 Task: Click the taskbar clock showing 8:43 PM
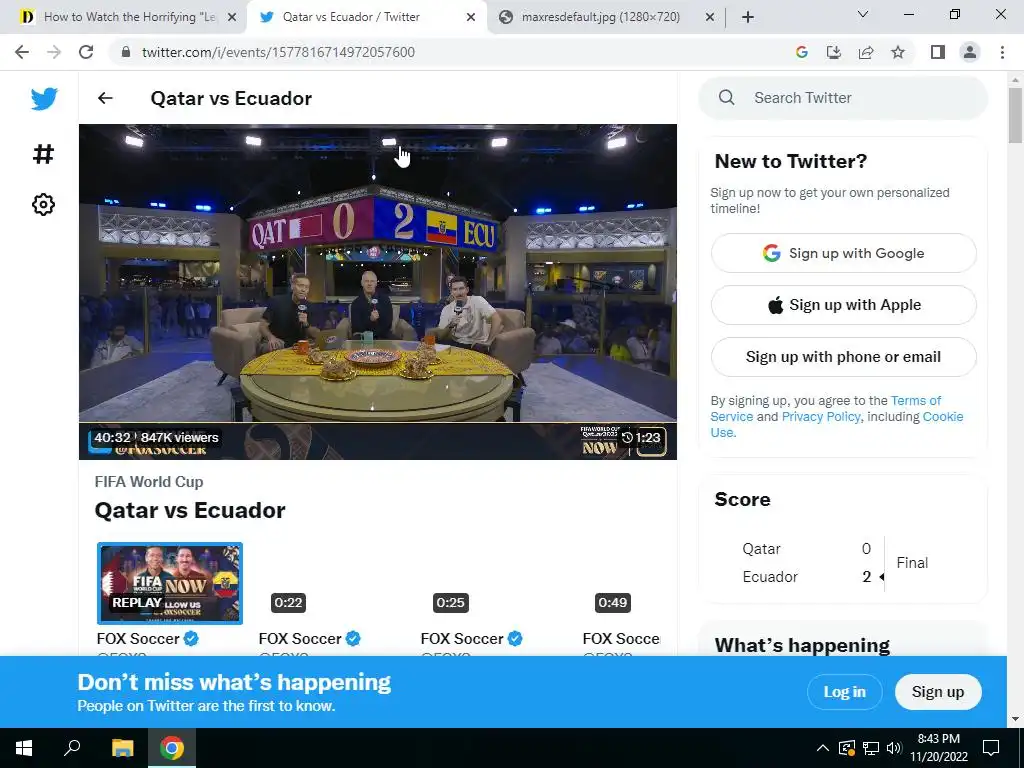tap(938, 748)
